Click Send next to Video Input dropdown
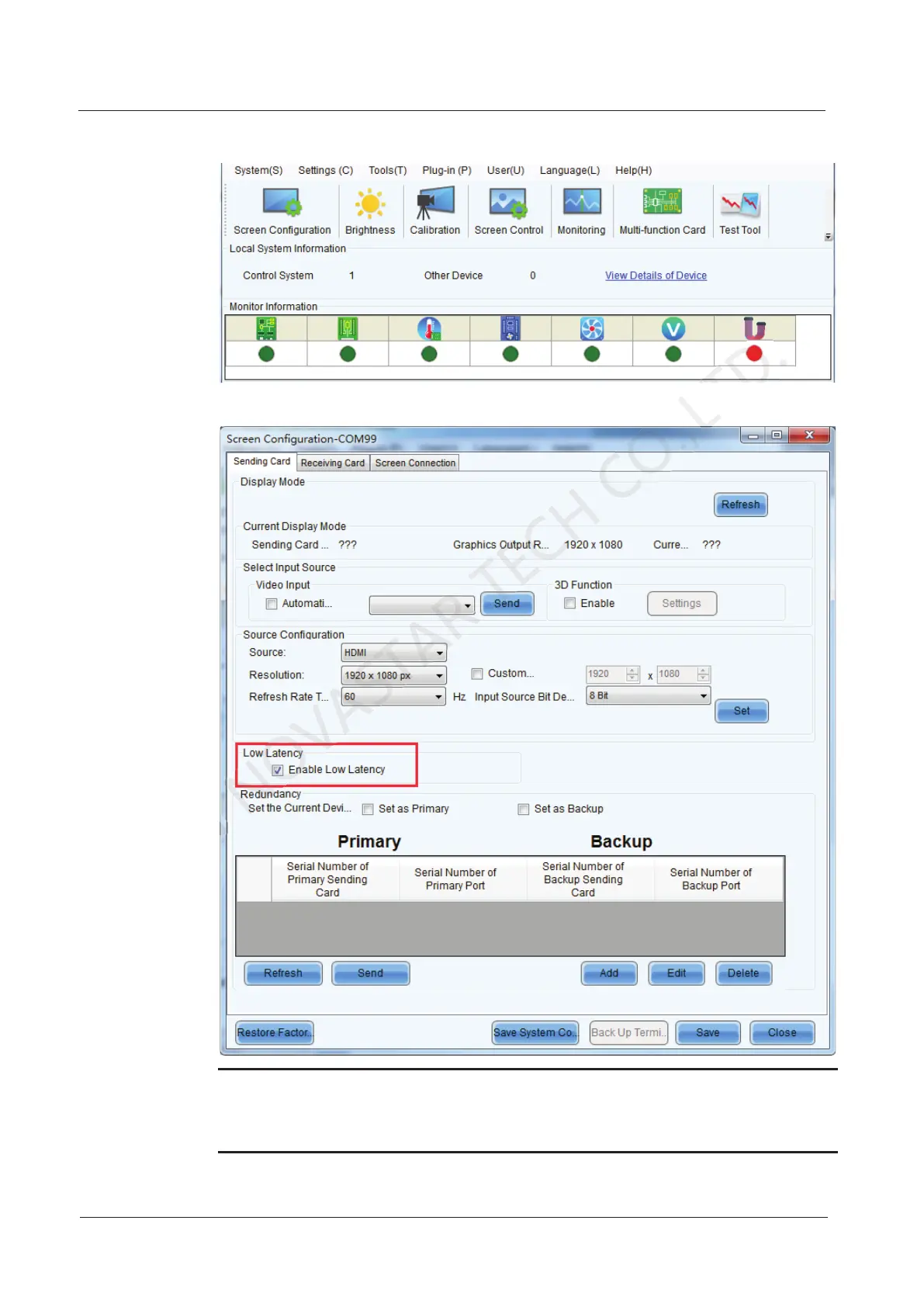The height and width of the screenshot is (1307, 924). click(507, 604)
